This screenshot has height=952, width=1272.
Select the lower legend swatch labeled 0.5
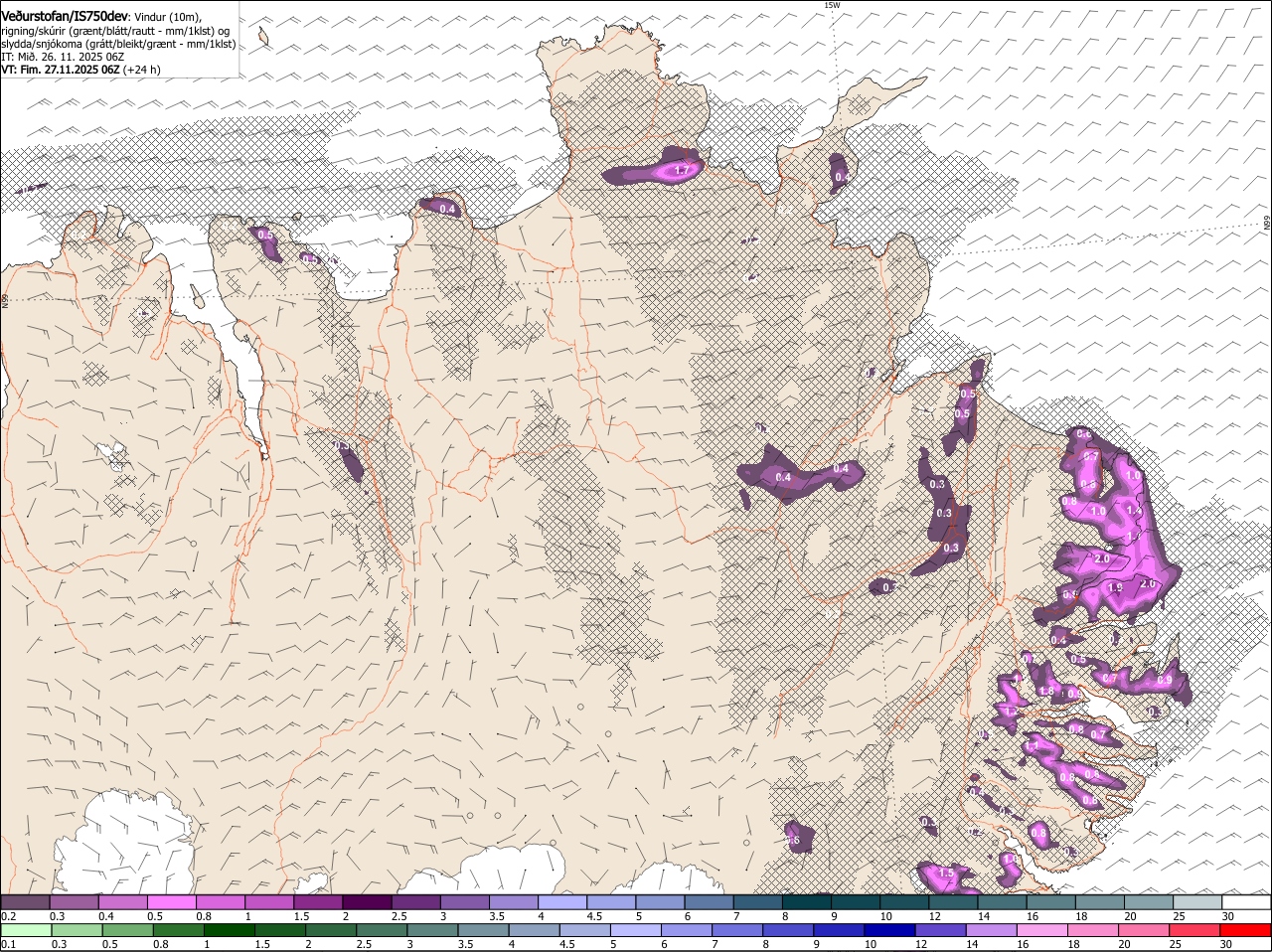tap(128, 930)
